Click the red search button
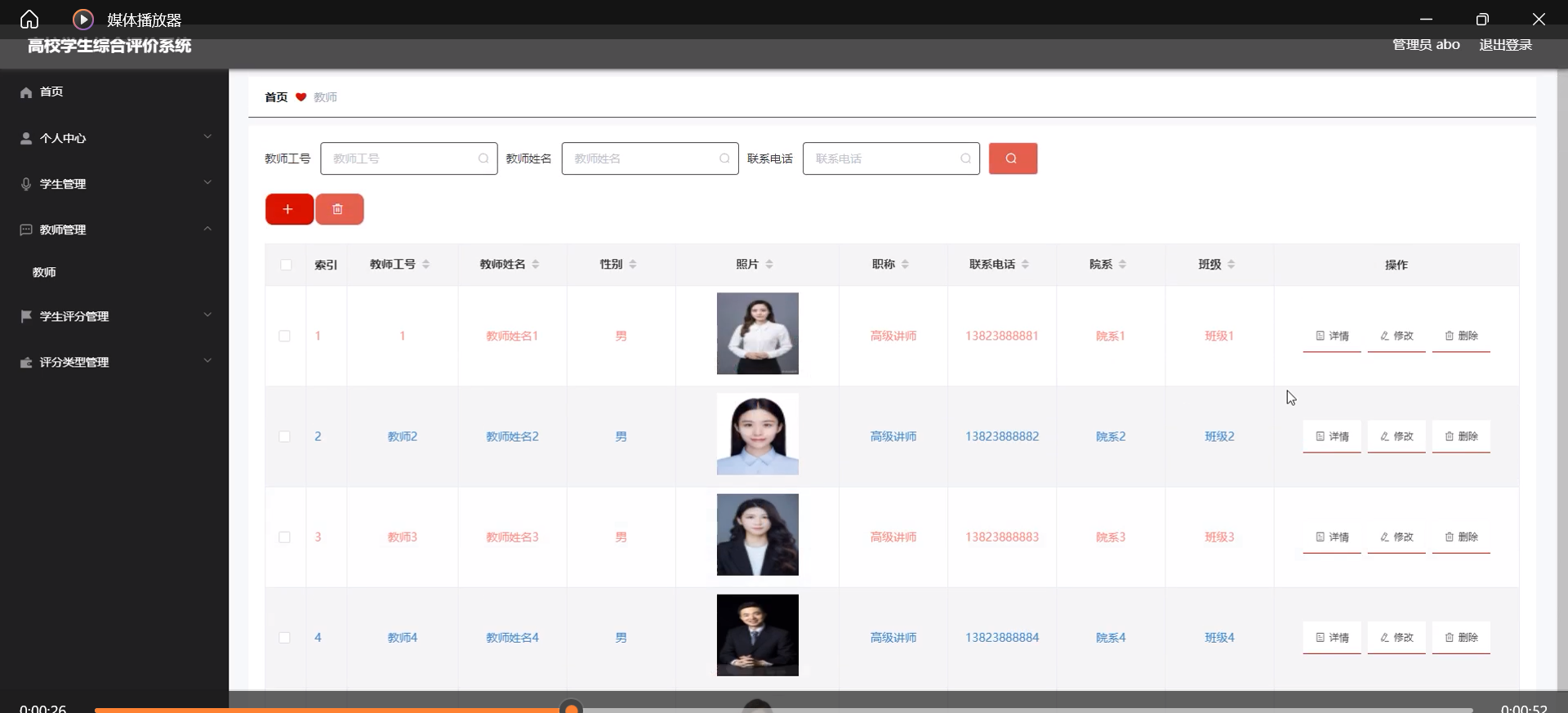Viewport: 1568px width, 713px height. pyautogui.click(x=1013, y=158)
